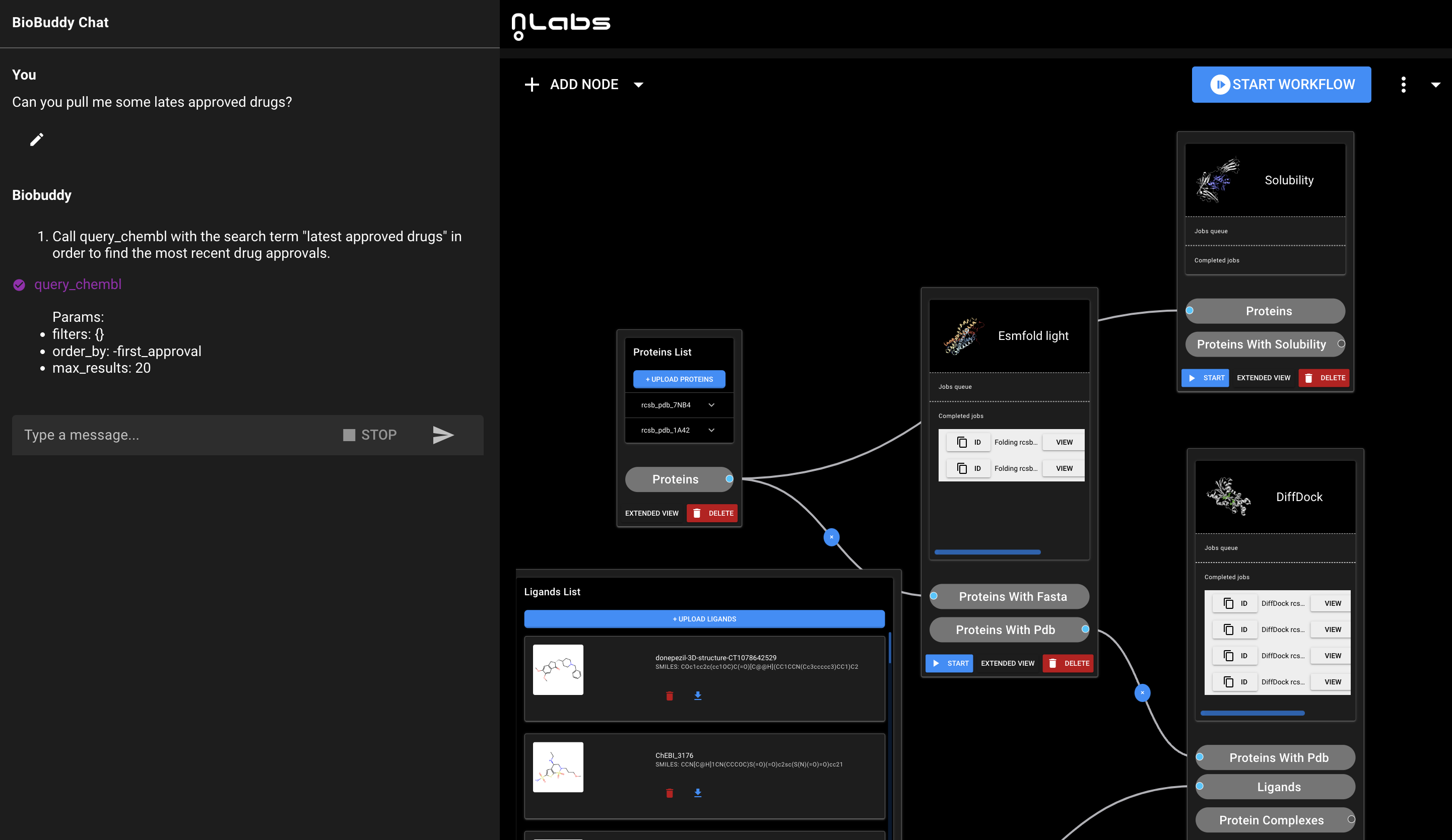Expand the rcsb_pdb_1A42 protein entry
Viewport: 1452px width, 840px height.
click(711, 431)
